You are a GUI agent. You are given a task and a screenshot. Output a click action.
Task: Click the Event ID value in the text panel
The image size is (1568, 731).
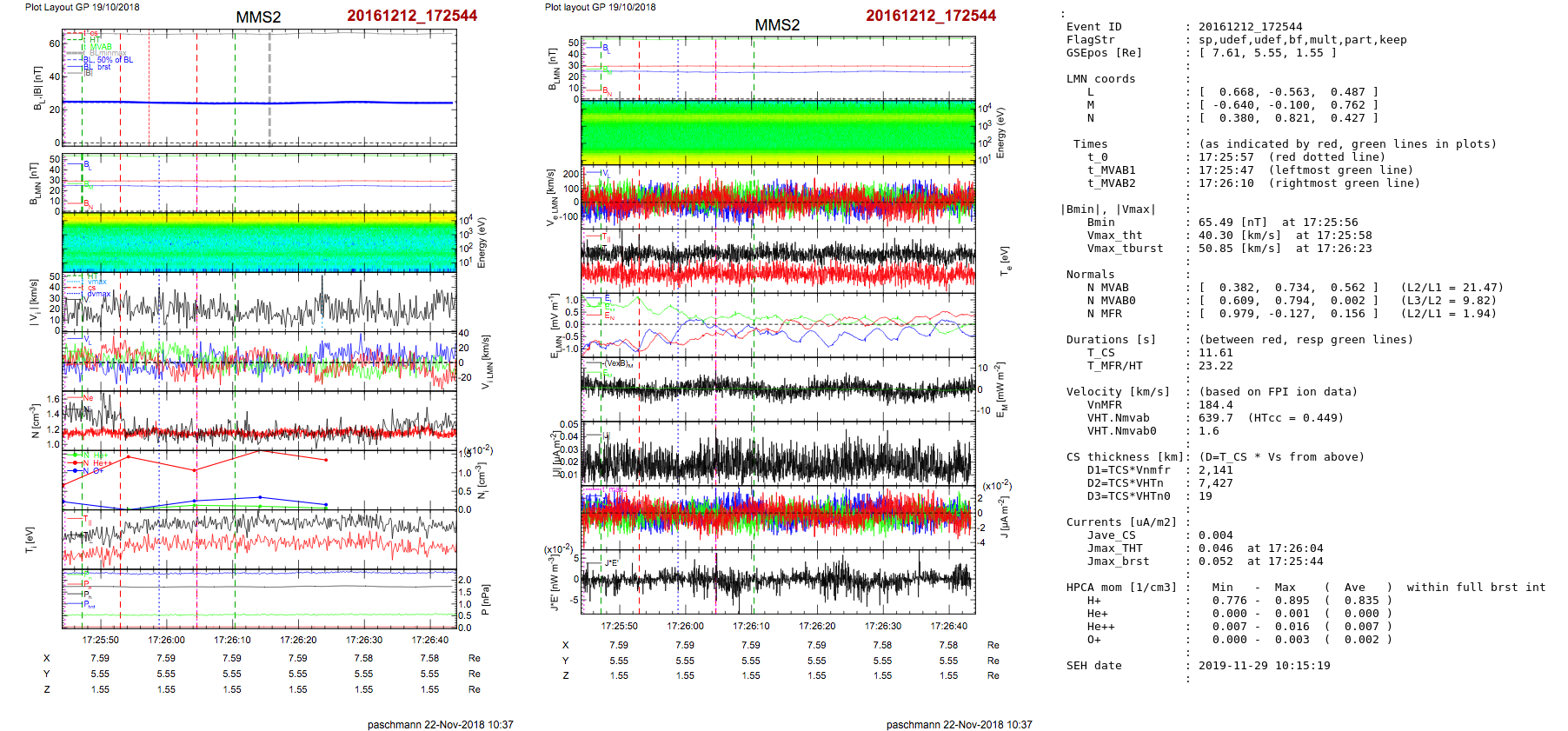click(1250, 27)
